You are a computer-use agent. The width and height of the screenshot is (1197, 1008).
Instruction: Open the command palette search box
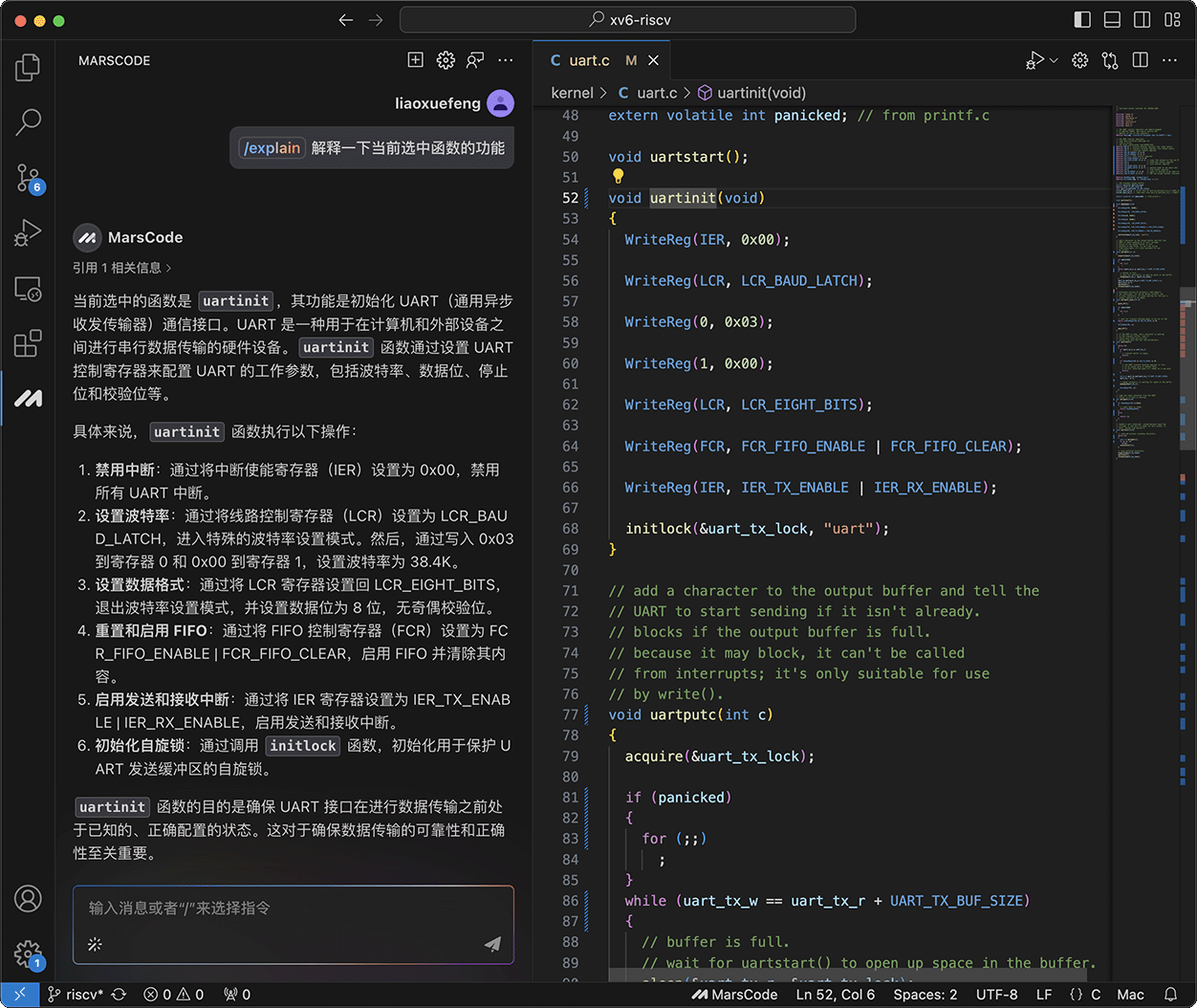point(627,20)
